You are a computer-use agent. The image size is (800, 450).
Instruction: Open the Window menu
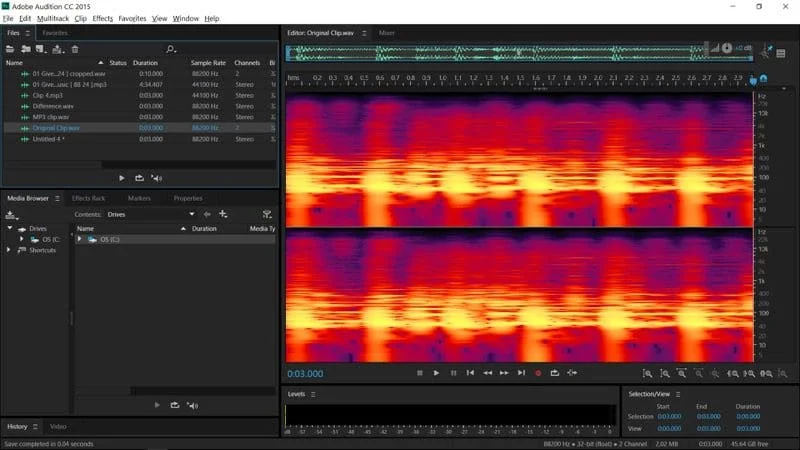pyautogui.click(x=185, y=18)
